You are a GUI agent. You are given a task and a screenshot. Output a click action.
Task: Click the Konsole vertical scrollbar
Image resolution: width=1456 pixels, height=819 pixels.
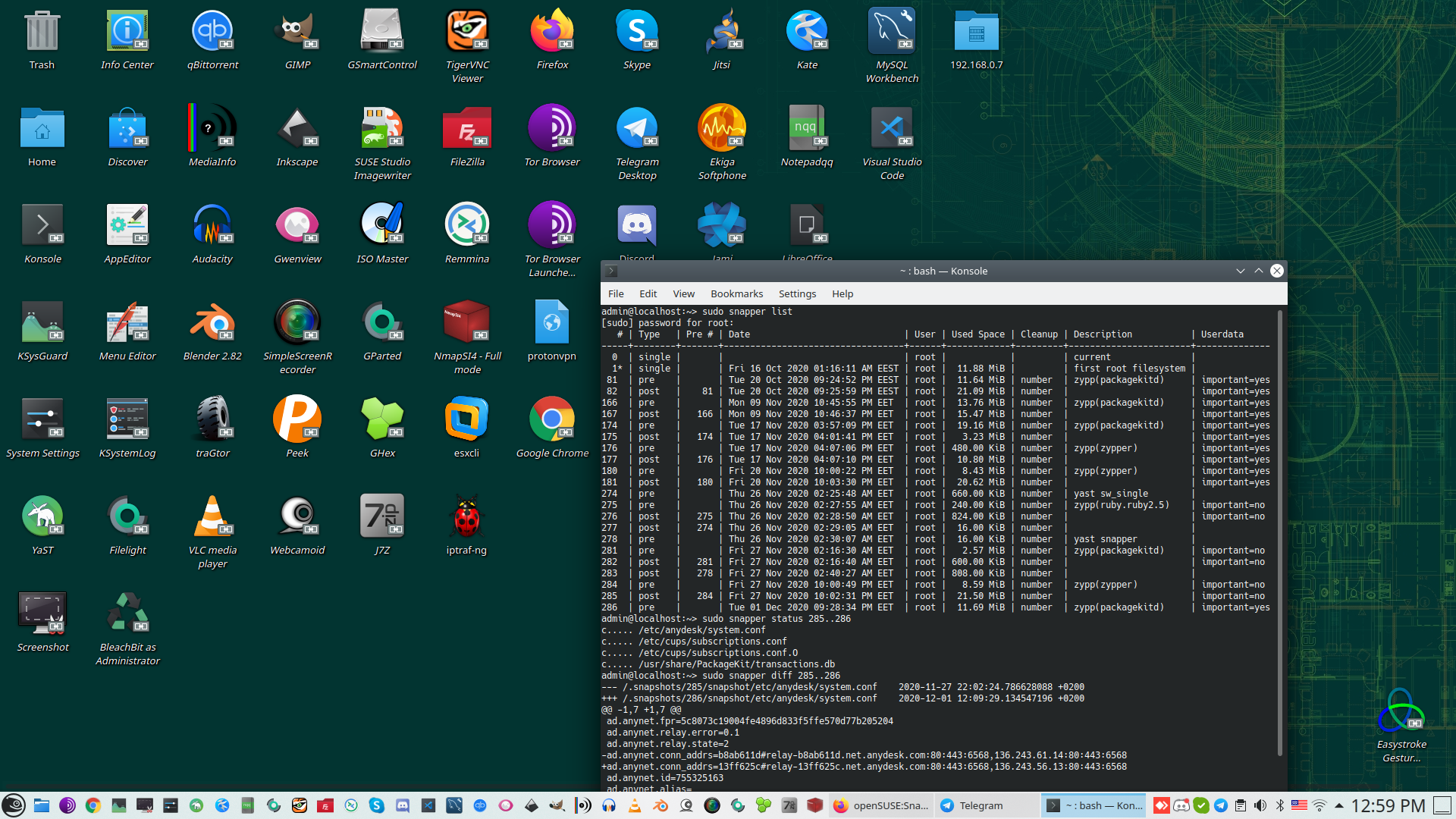(1280, 531)
